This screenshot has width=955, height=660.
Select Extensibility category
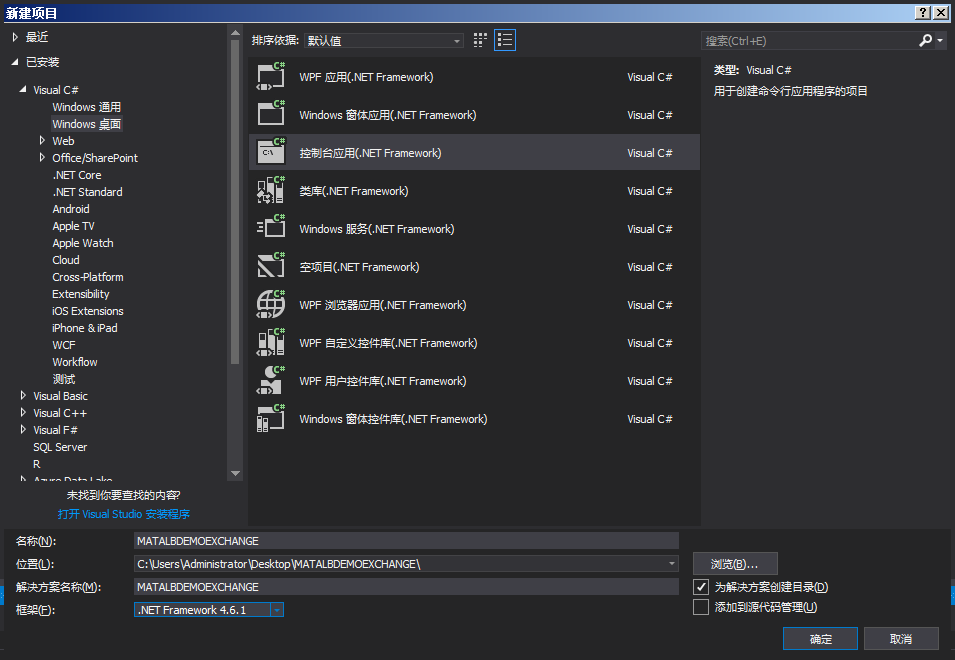point(80,295)
